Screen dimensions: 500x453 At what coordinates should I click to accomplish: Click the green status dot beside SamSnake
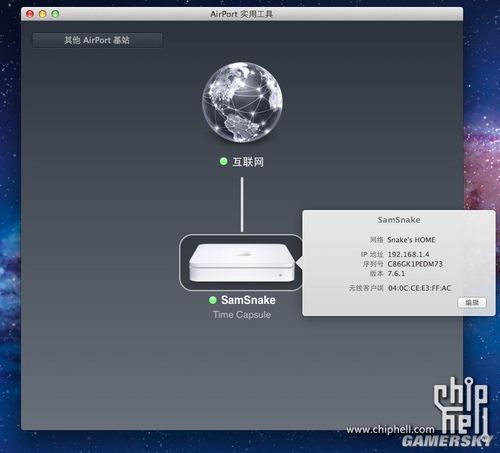tap(213, 300)
